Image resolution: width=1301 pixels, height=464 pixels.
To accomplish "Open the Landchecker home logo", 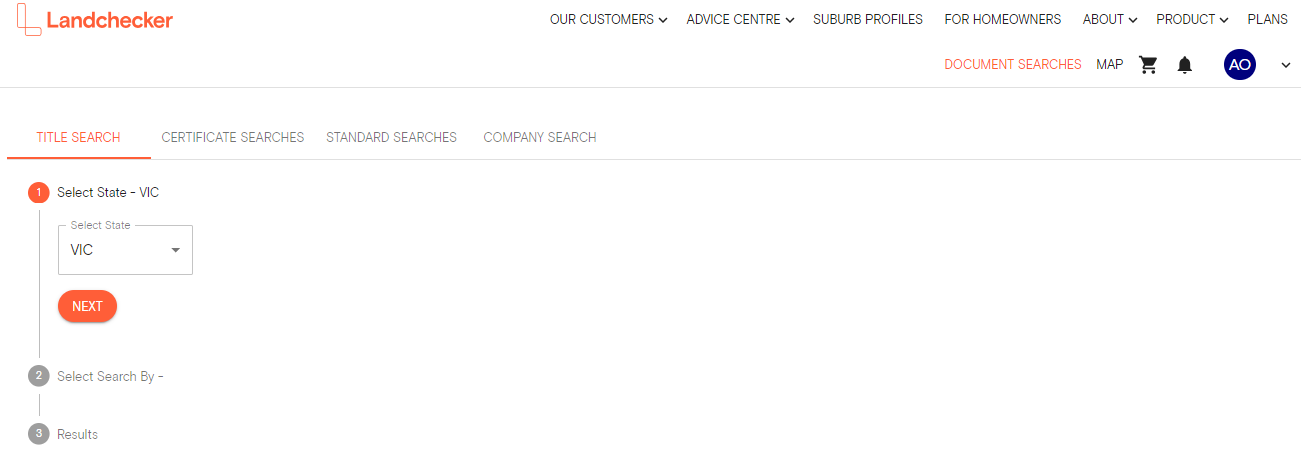I will [95, 20].
